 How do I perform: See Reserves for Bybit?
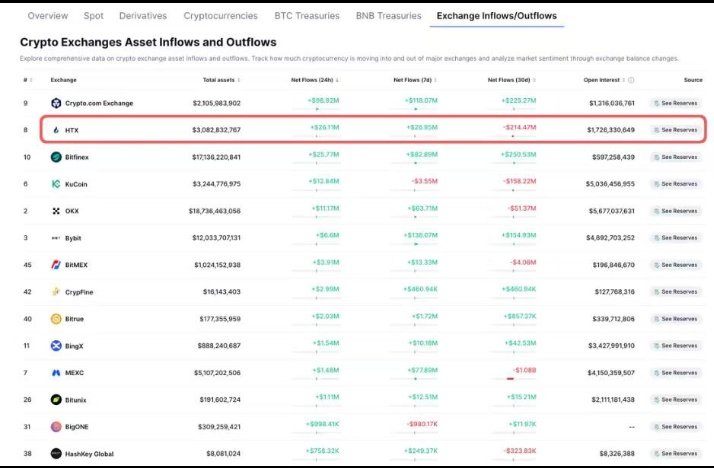tap(676, 238)
